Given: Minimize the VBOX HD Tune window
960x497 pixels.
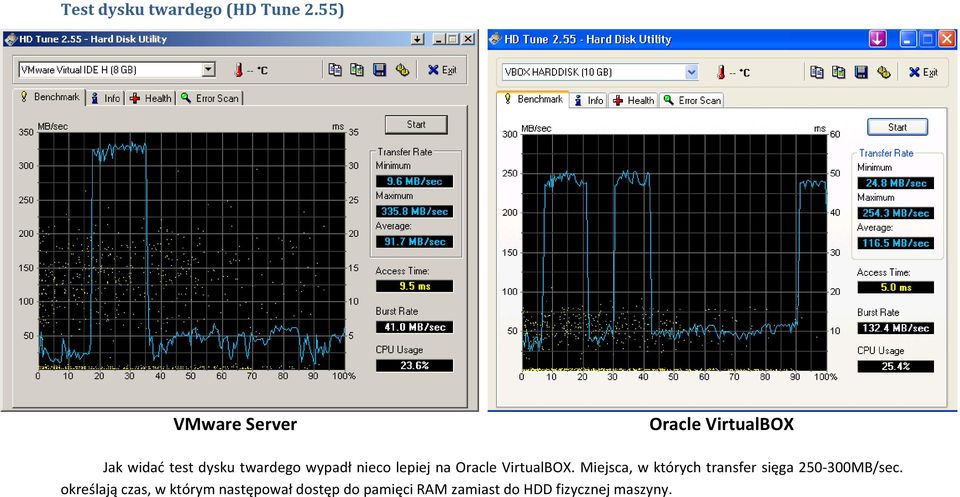Looking at the screenshot, I should 908,39.
